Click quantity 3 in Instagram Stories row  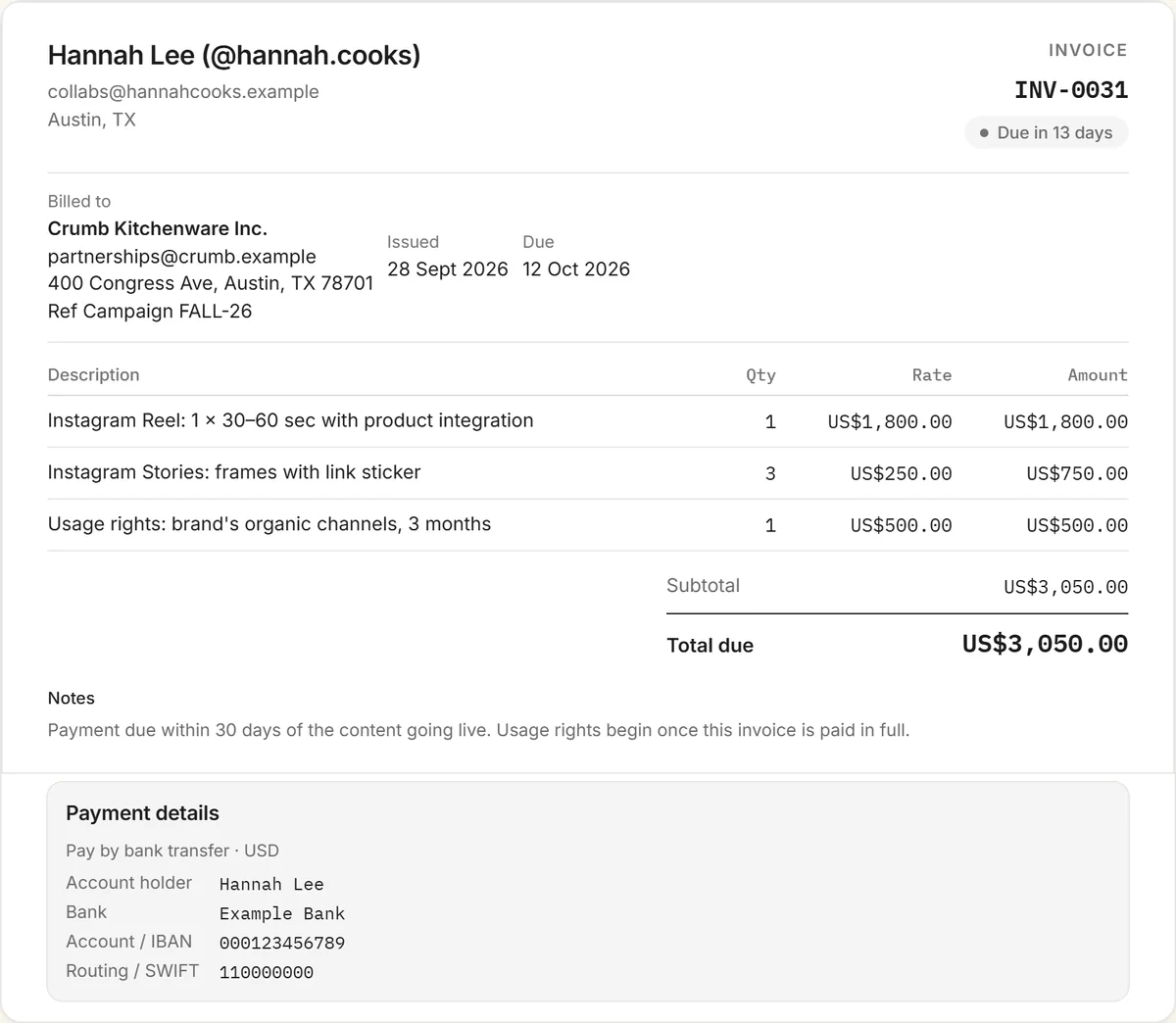coord(770,474)
